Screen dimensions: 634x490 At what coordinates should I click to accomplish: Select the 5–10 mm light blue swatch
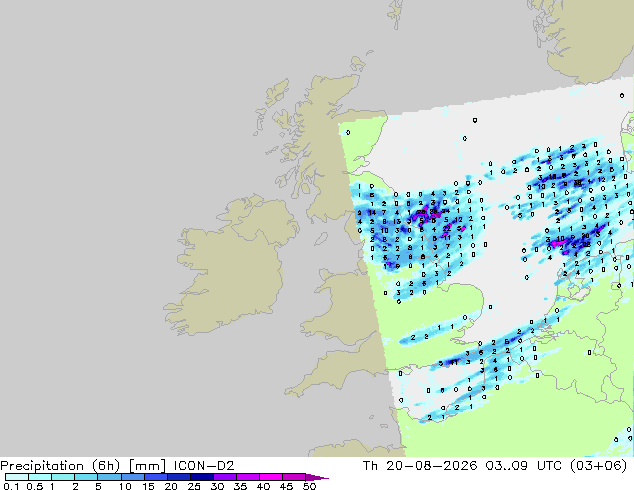[x=109, y=477]
